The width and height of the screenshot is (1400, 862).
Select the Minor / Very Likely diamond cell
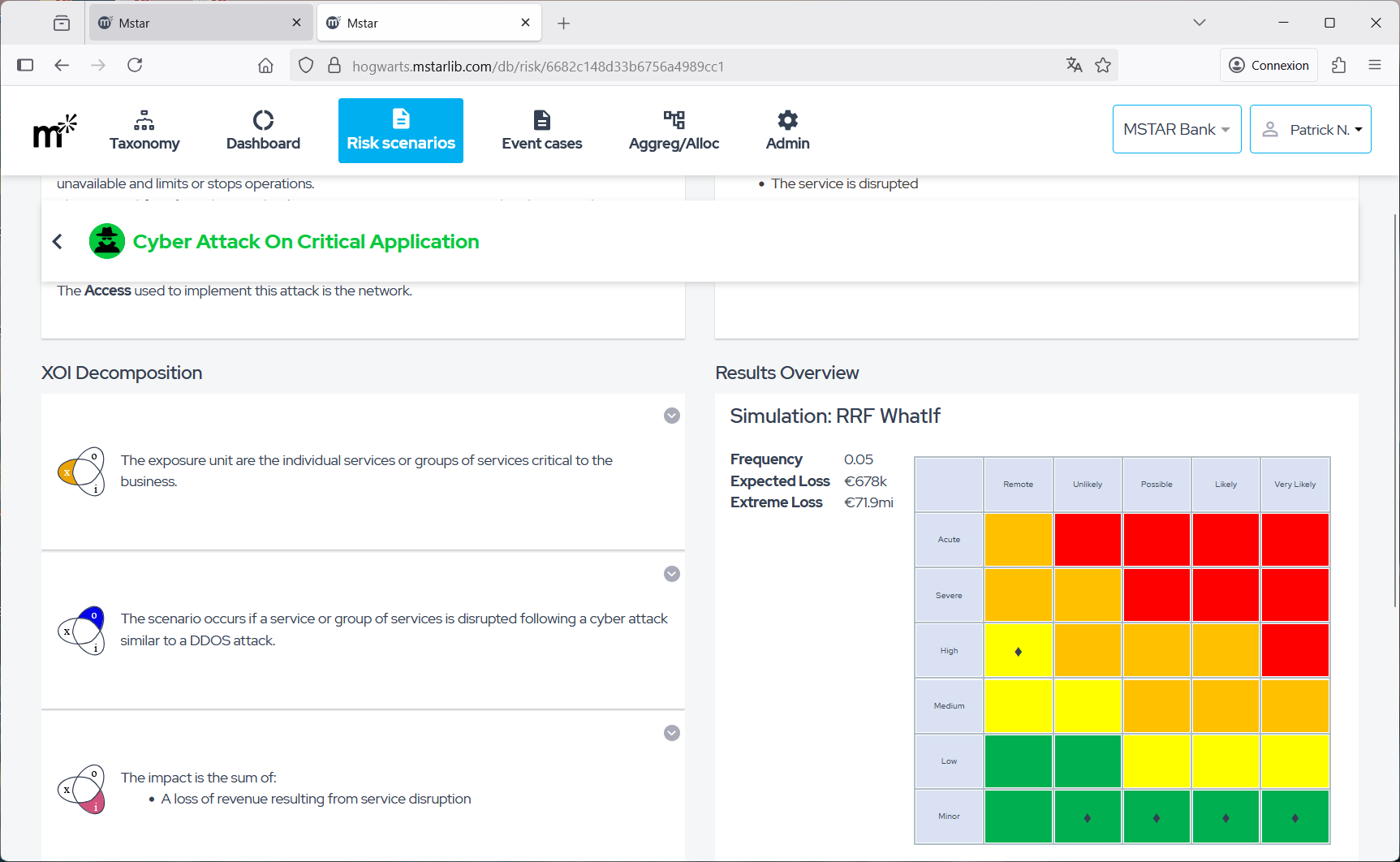click(x=1295, y=817)
